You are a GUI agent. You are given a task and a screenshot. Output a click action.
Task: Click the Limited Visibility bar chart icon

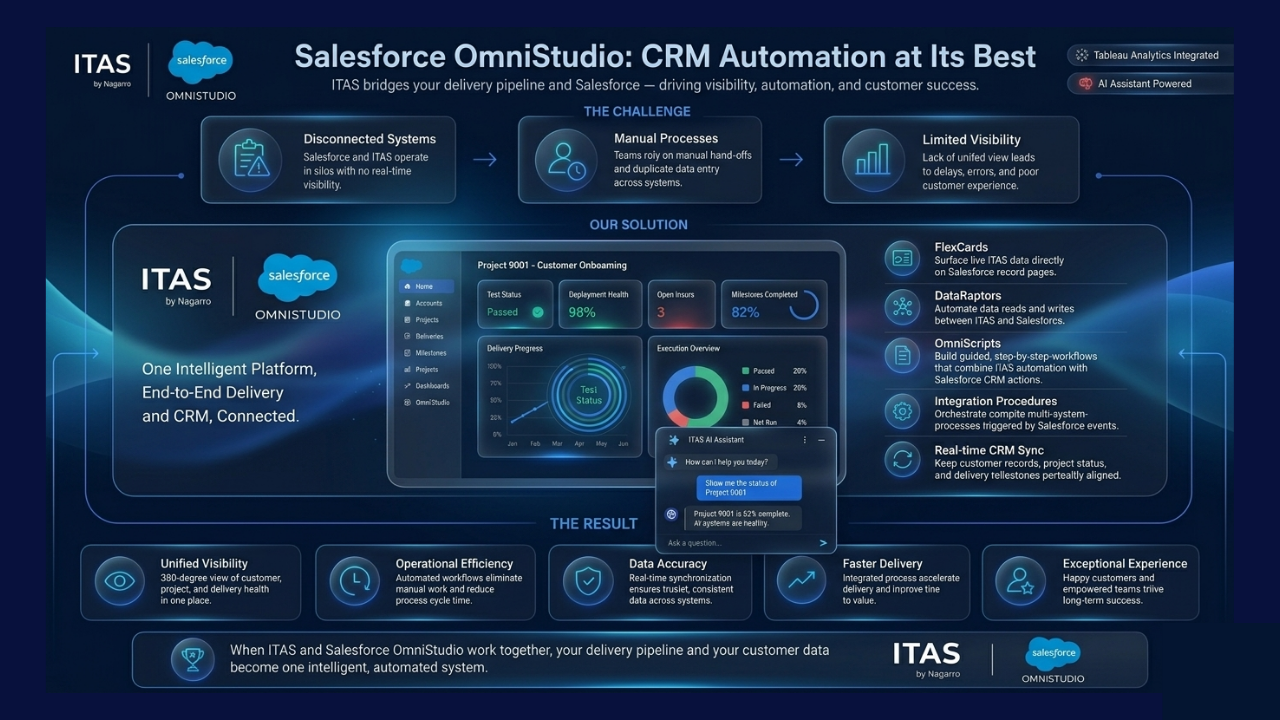873,159
